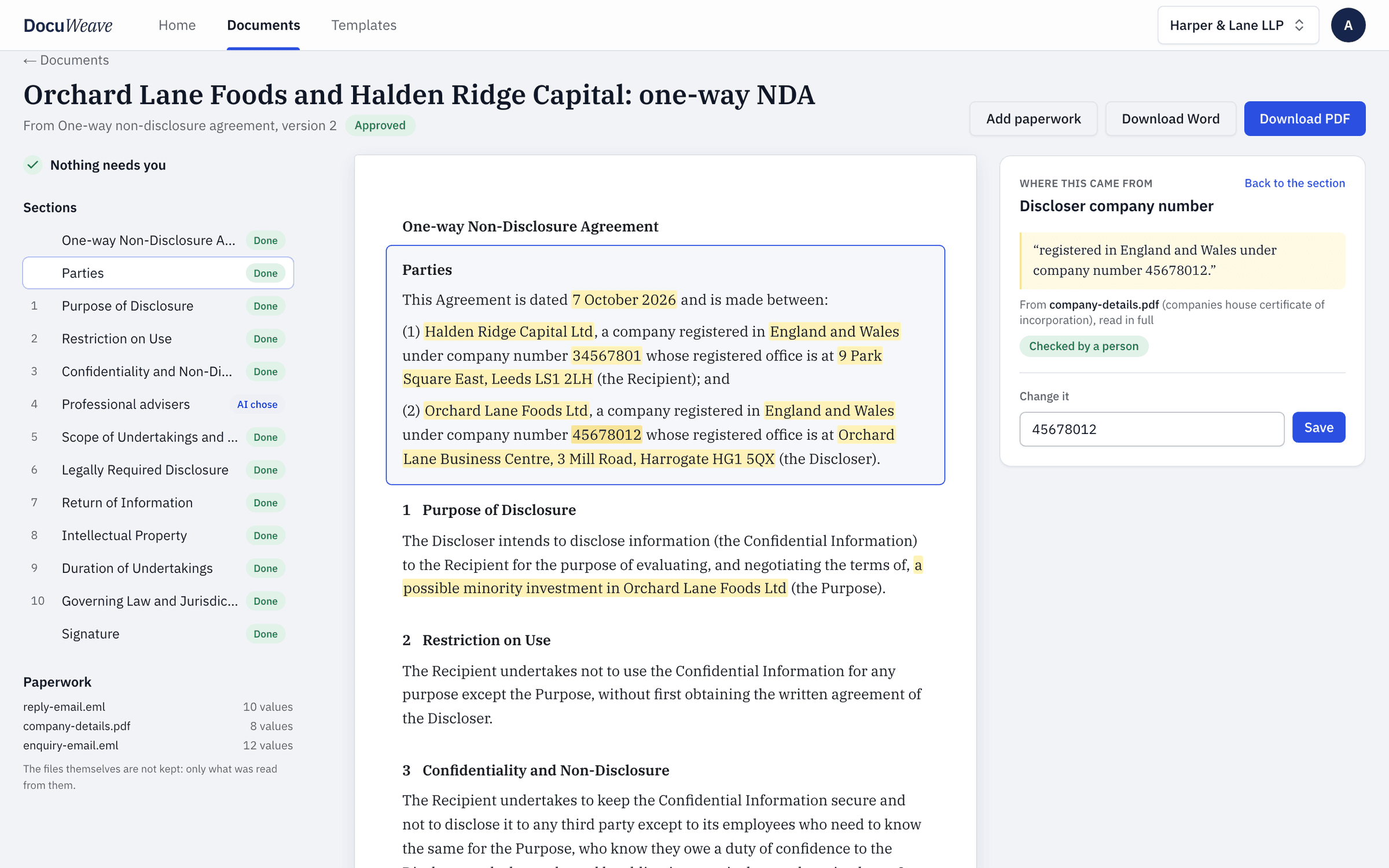Image resolution: width=1389 pixels, height=868 pixels.
Task: Click highlighted company number 45678012 in document
Action: coord(607,435)
